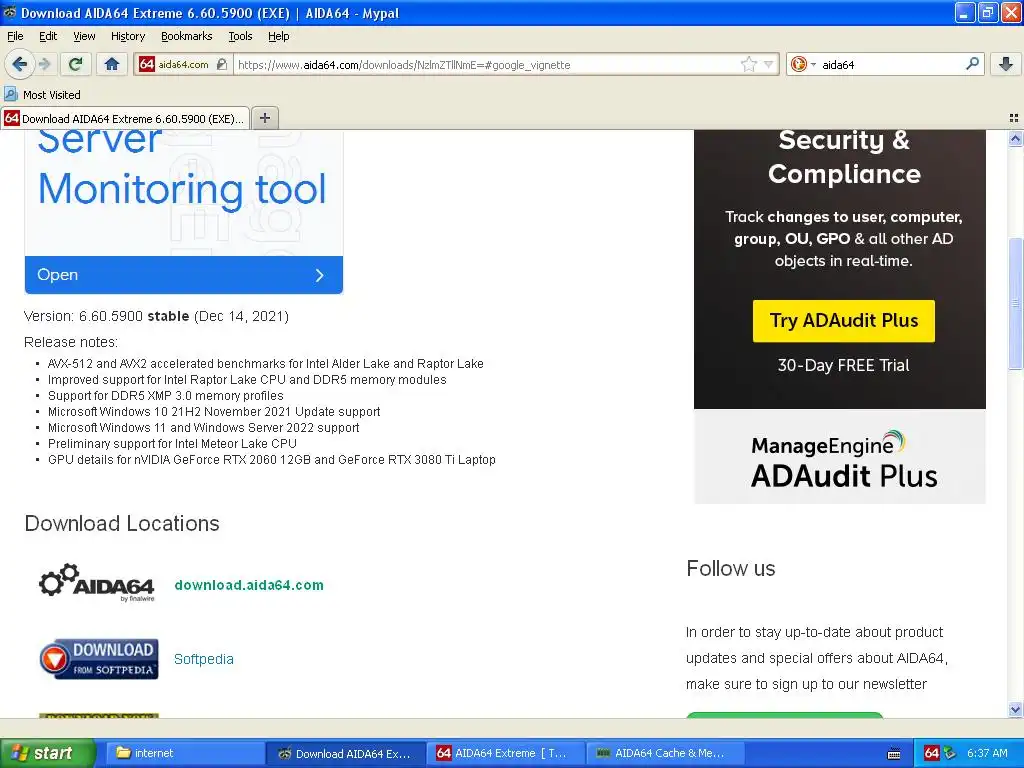Click the Version 6.60.5900 stable text
This screenshot has height=768, width=1024.
click(156, 316)
